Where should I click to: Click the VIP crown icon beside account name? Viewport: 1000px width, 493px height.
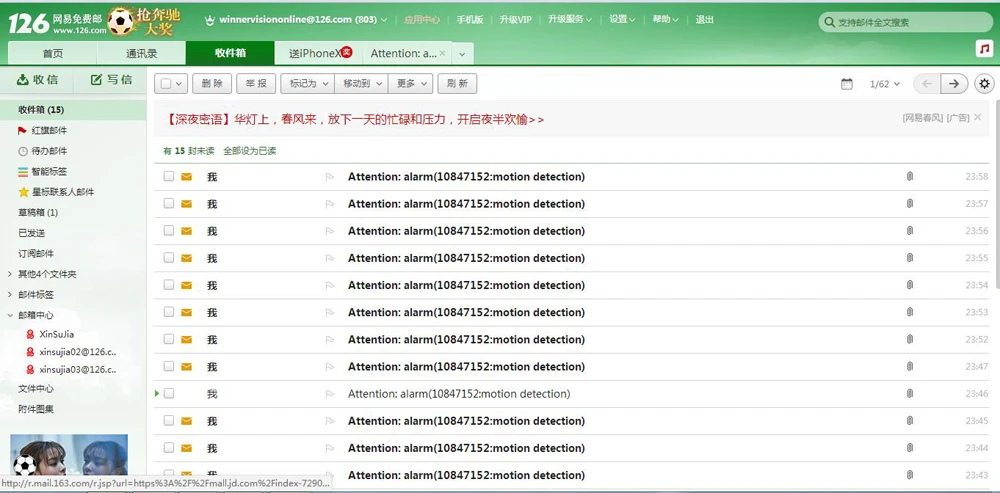pyautogui.click(x=209, y=20)
